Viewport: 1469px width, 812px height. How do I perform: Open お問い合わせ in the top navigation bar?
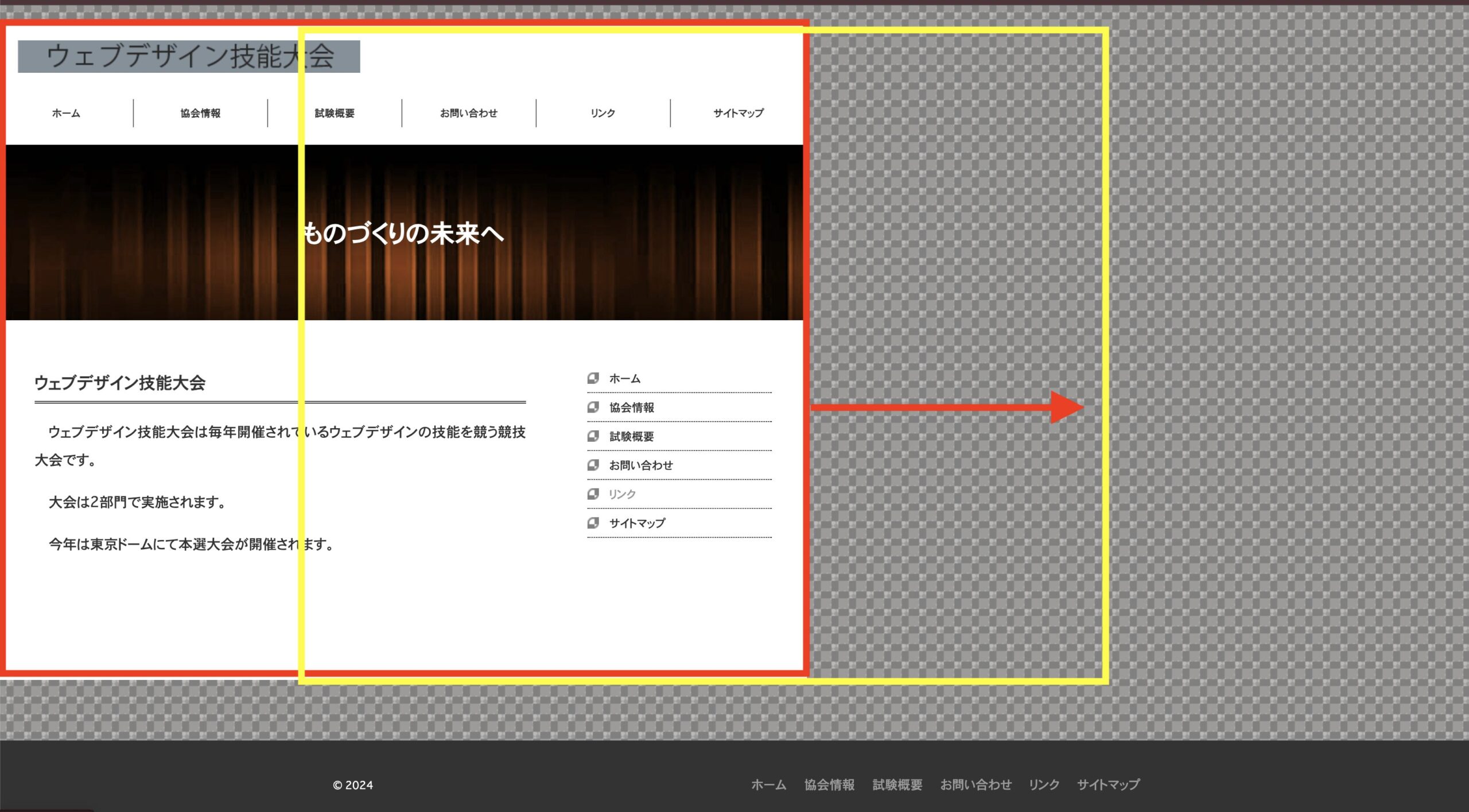pos(469,113)
